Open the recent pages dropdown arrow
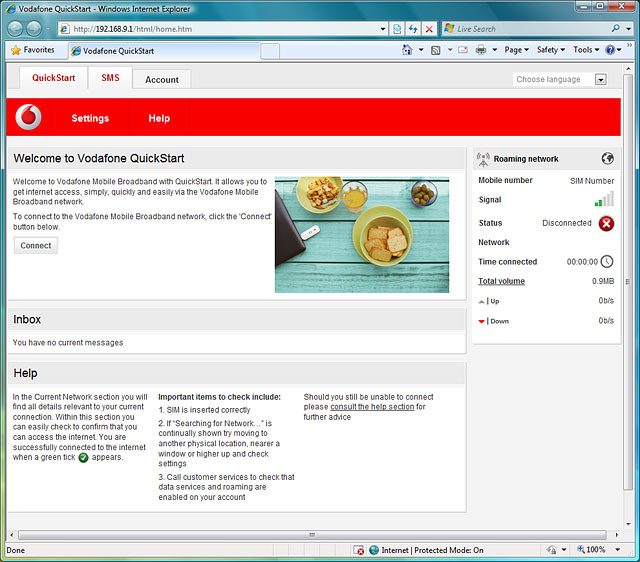This screenshot has height=562, width=640. coord(48,29)
